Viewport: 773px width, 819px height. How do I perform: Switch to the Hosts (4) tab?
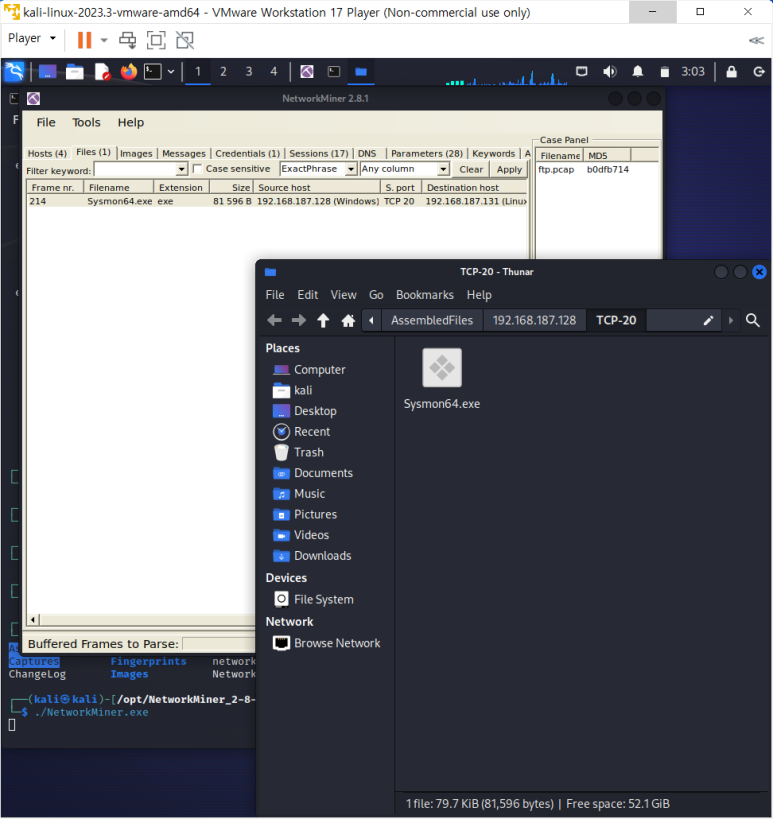(47, 154)
